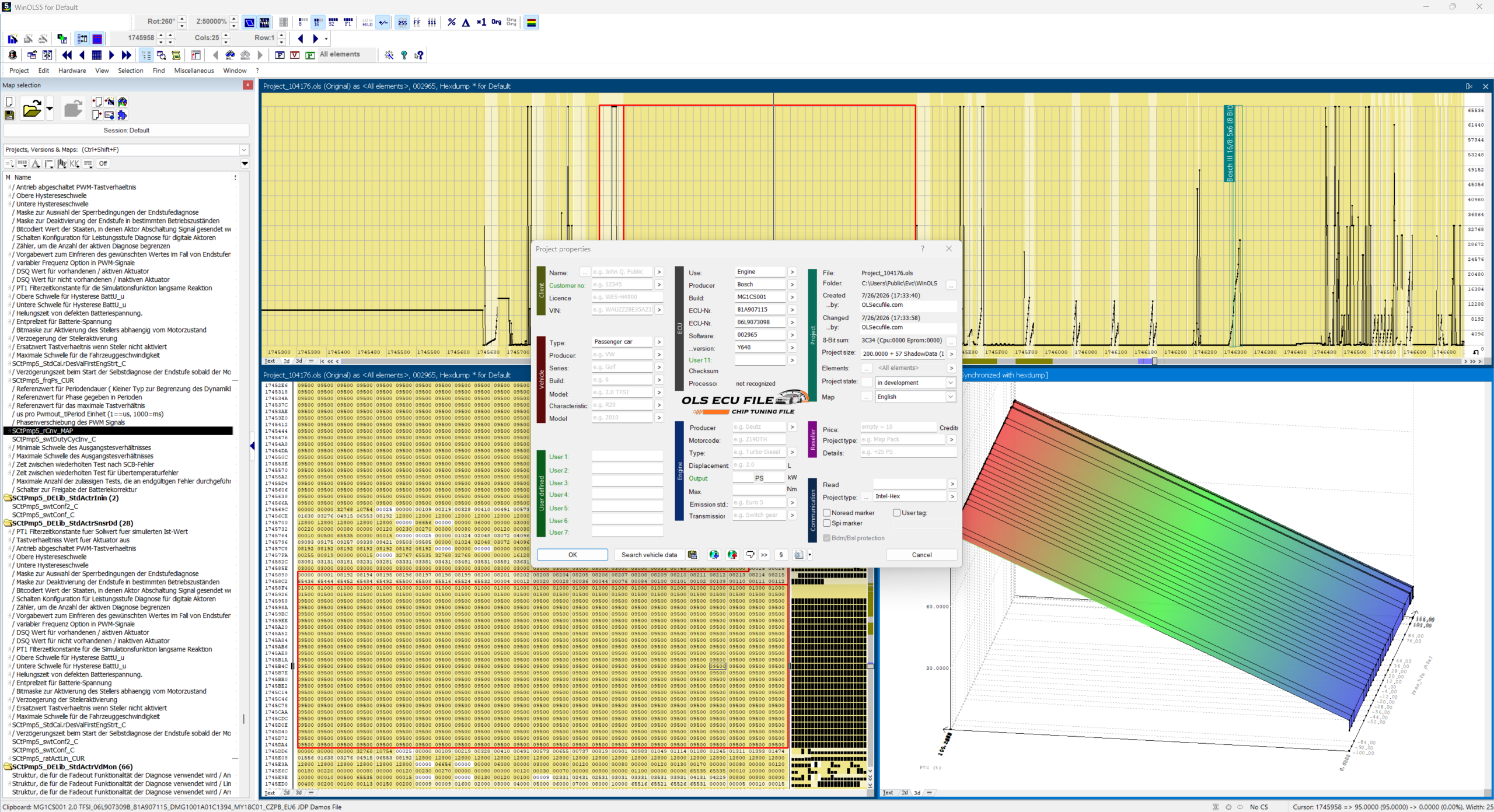Click the percent difference display icon
Viewport: 1494px width, 812px height.
[x=451, y=22]
